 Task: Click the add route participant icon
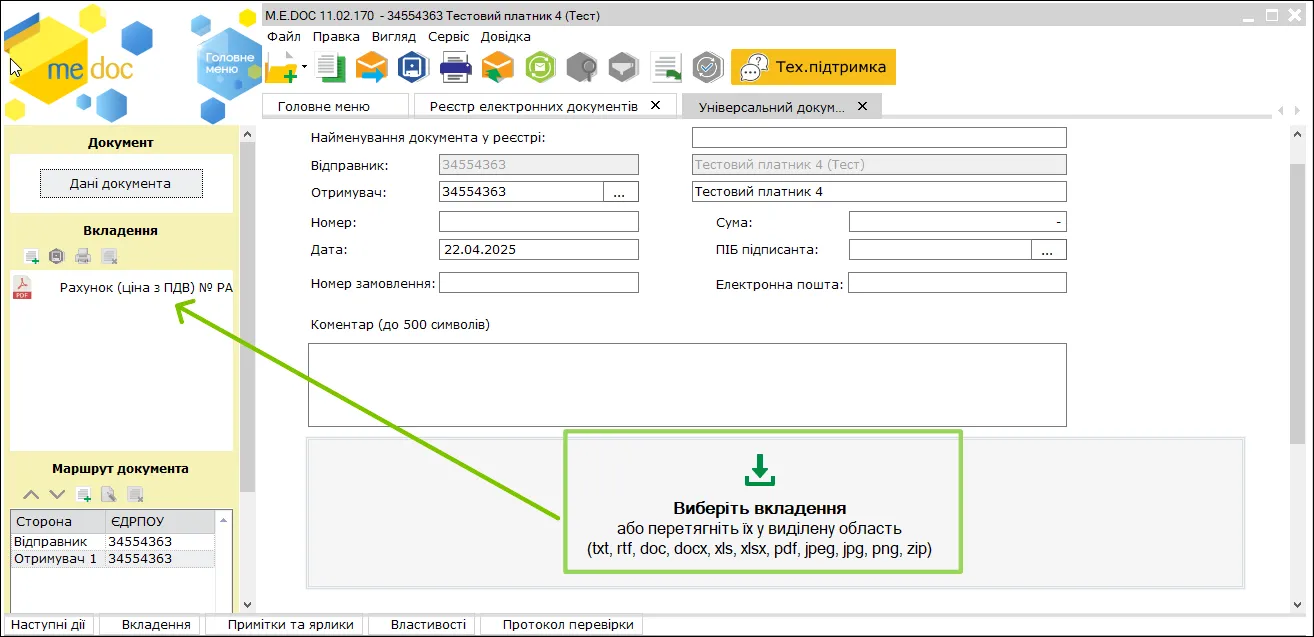tap(83, 494)
